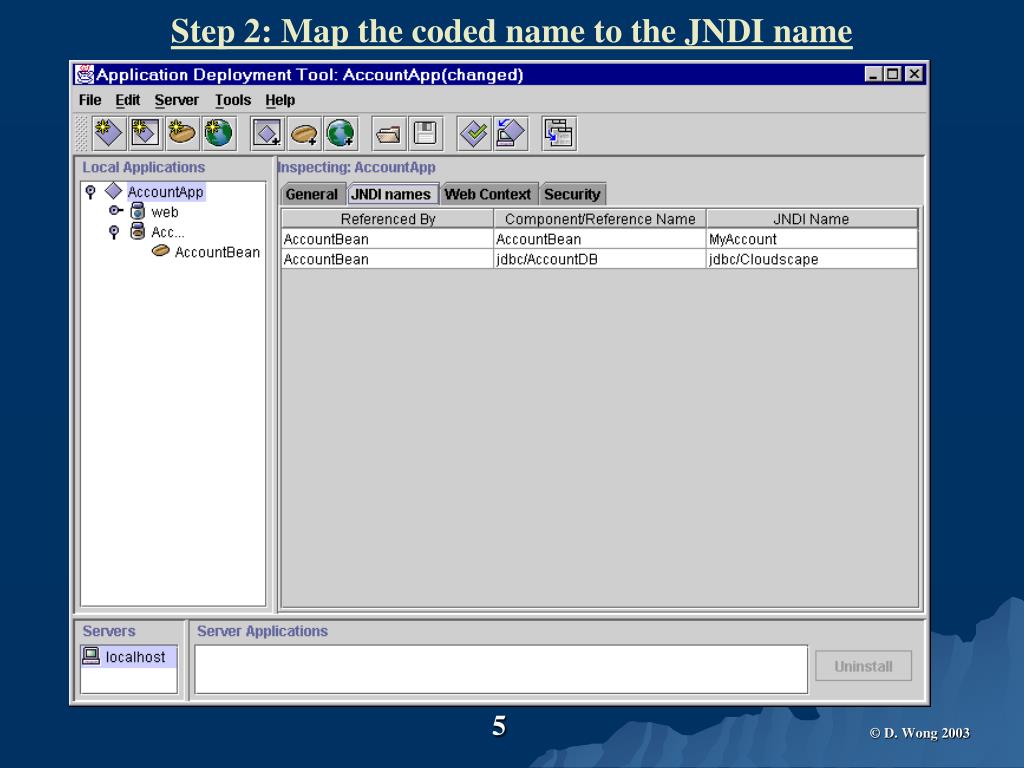Collapse the AccountApp tree node

tap(90, 192)
